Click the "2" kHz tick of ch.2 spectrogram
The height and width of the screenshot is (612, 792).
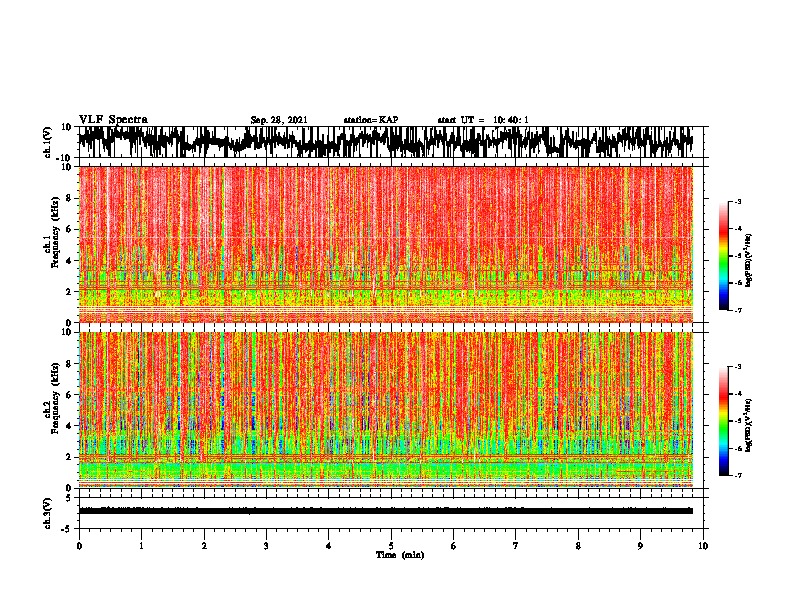coord(69,457)
